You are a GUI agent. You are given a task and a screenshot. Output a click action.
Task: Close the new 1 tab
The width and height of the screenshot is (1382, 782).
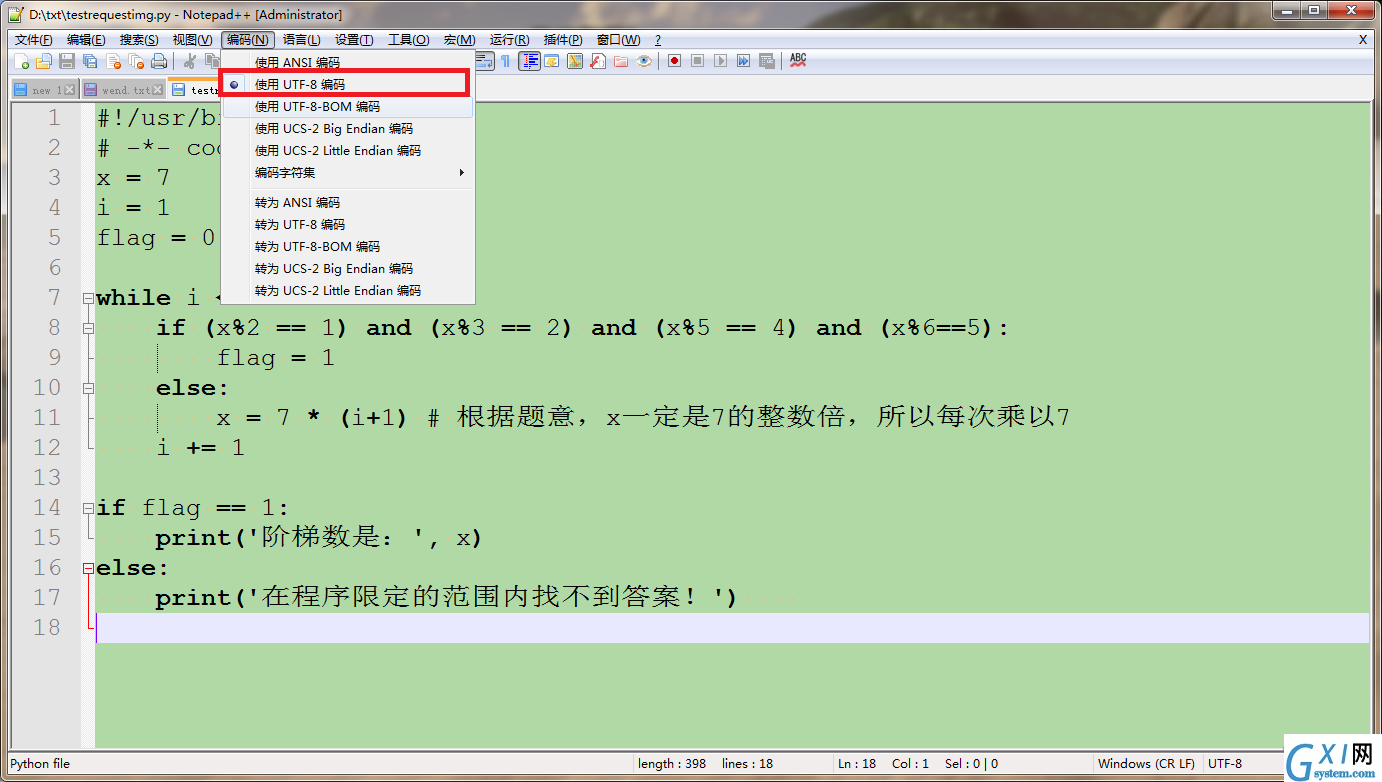(x=70, y=90)
